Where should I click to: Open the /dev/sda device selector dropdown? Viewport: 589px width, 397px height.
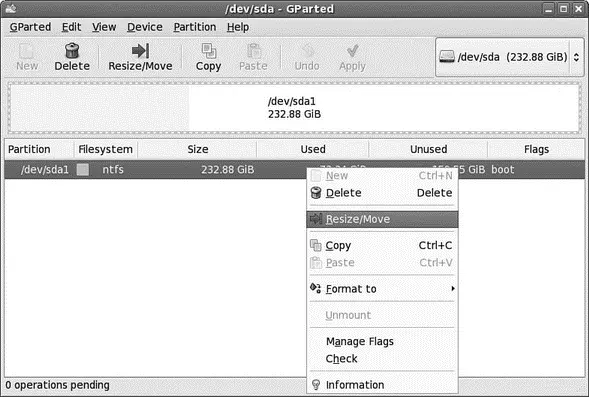510,57
